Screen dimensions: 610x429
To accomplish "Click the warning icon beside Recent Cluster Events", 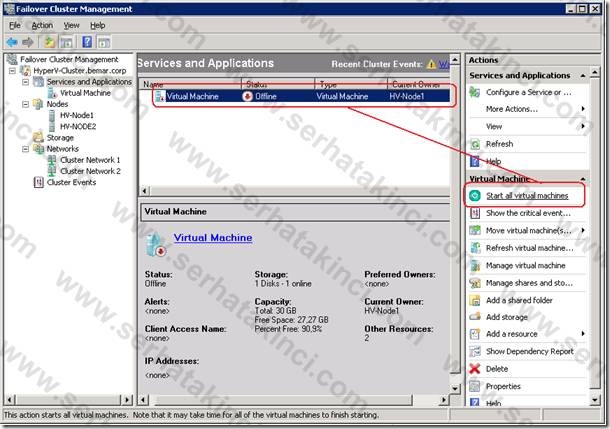I will coord(431,64).
